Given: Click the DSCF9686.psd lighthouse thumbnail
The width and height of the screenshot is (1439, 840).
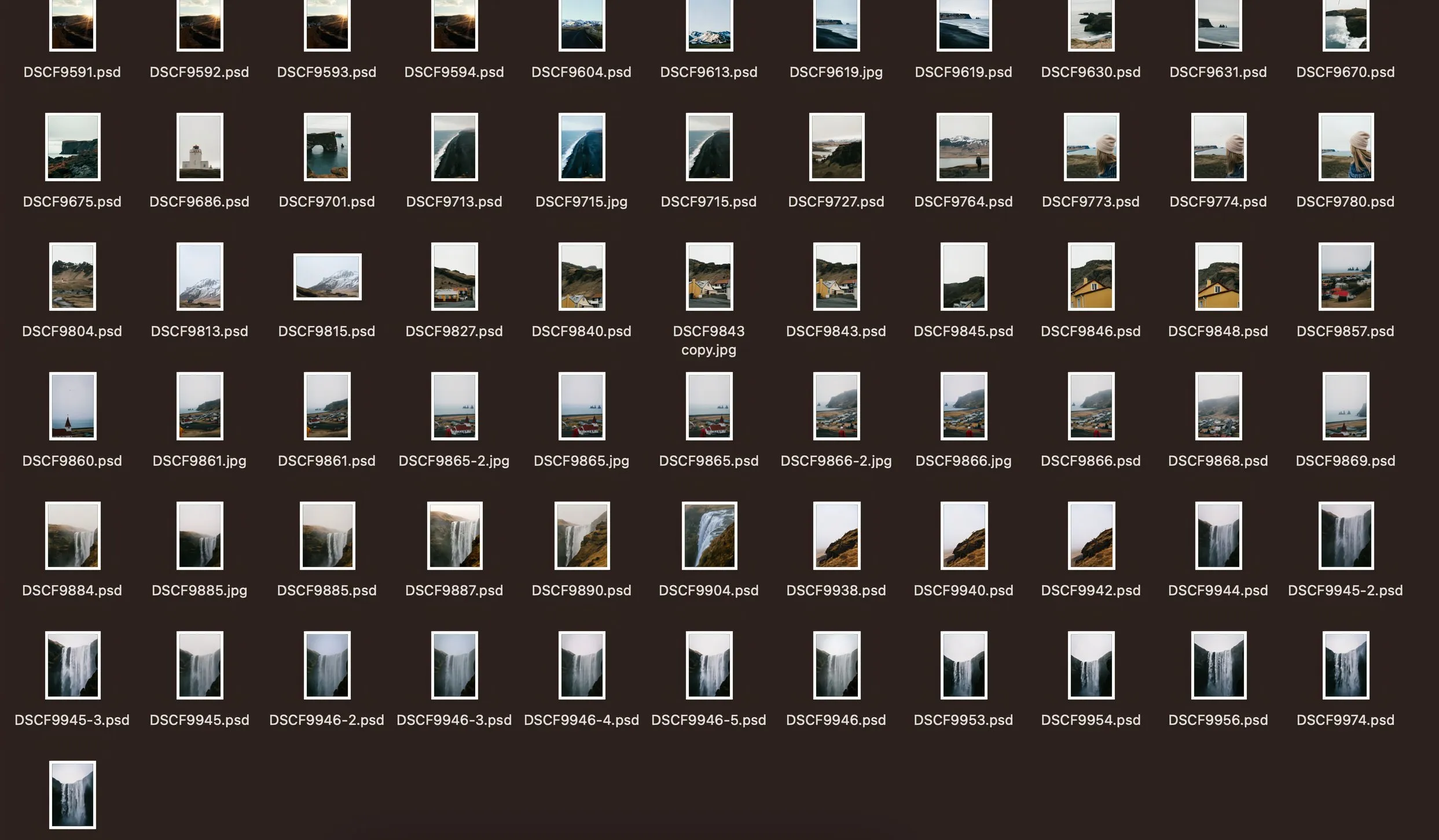Looking at the screenshot, I should [199, 148].
